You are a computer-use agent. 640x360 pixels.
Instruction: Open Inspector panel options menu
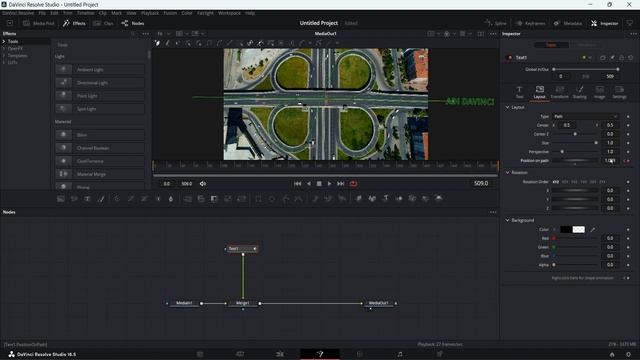(x=633, y=33)
